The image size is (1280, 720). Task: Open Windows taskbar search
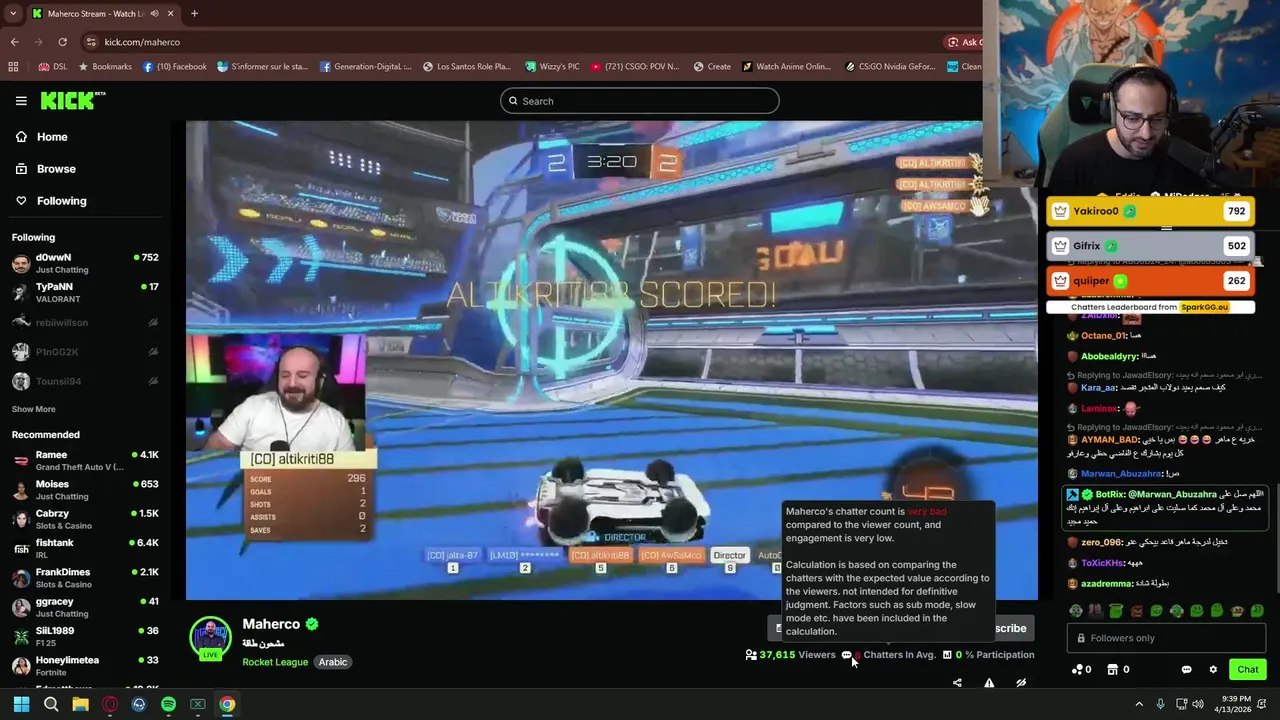point(51,704)
